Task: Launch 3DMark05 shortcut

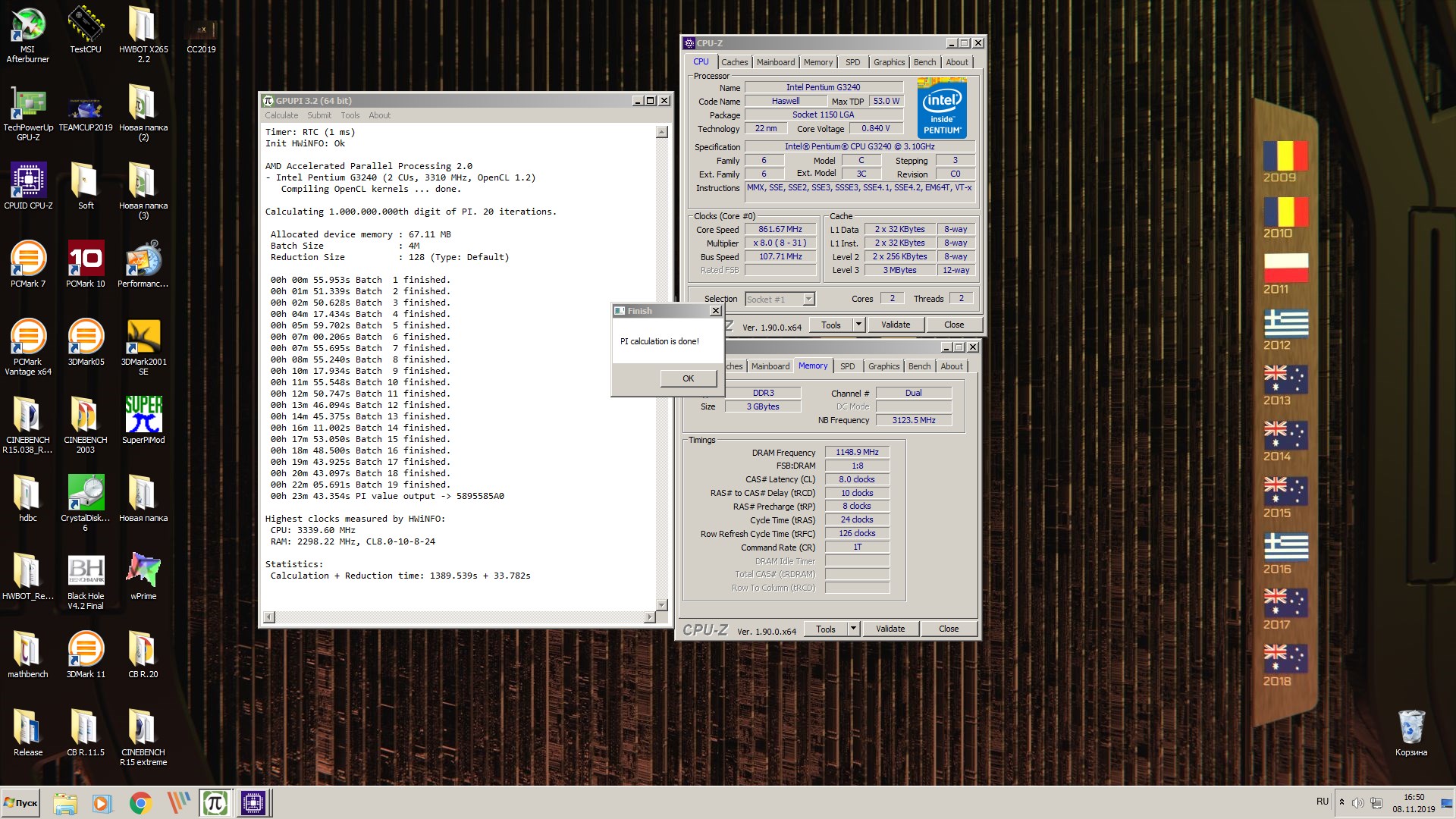Action: [x=86, y=342]
